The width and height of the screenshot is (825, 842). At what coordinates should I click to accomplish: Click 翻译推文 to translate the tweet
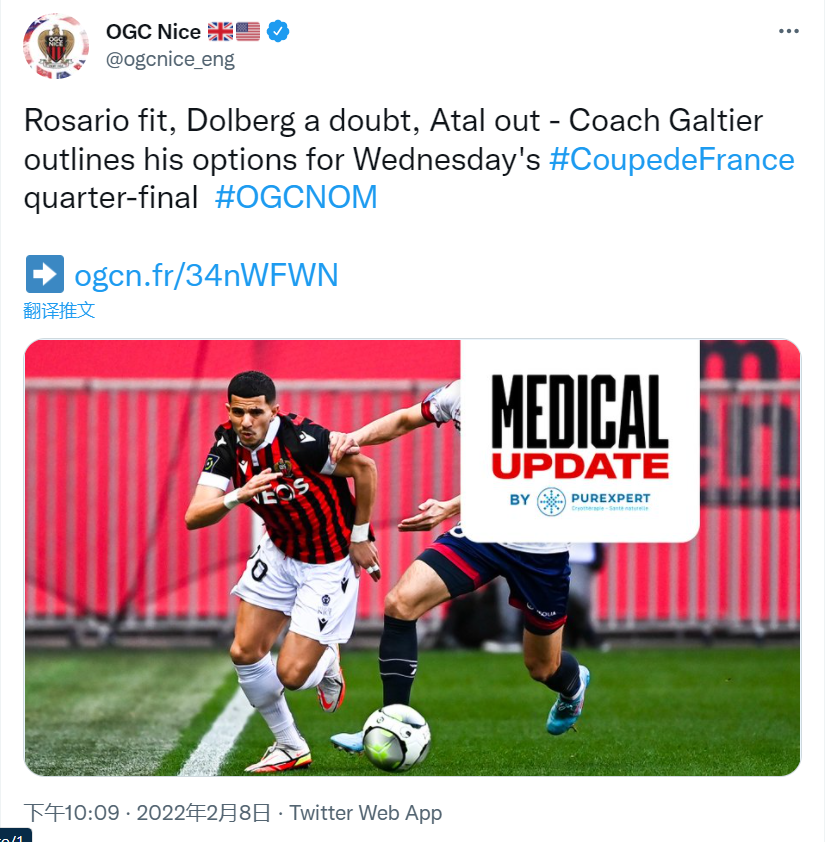click(59, 310)
